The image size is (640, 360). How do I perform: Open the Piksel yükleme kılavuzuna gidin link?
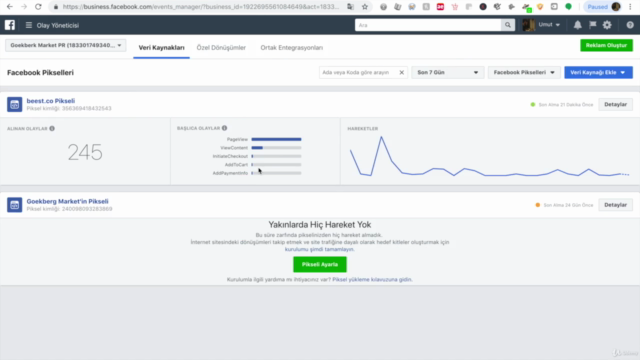tap(372, 280)
